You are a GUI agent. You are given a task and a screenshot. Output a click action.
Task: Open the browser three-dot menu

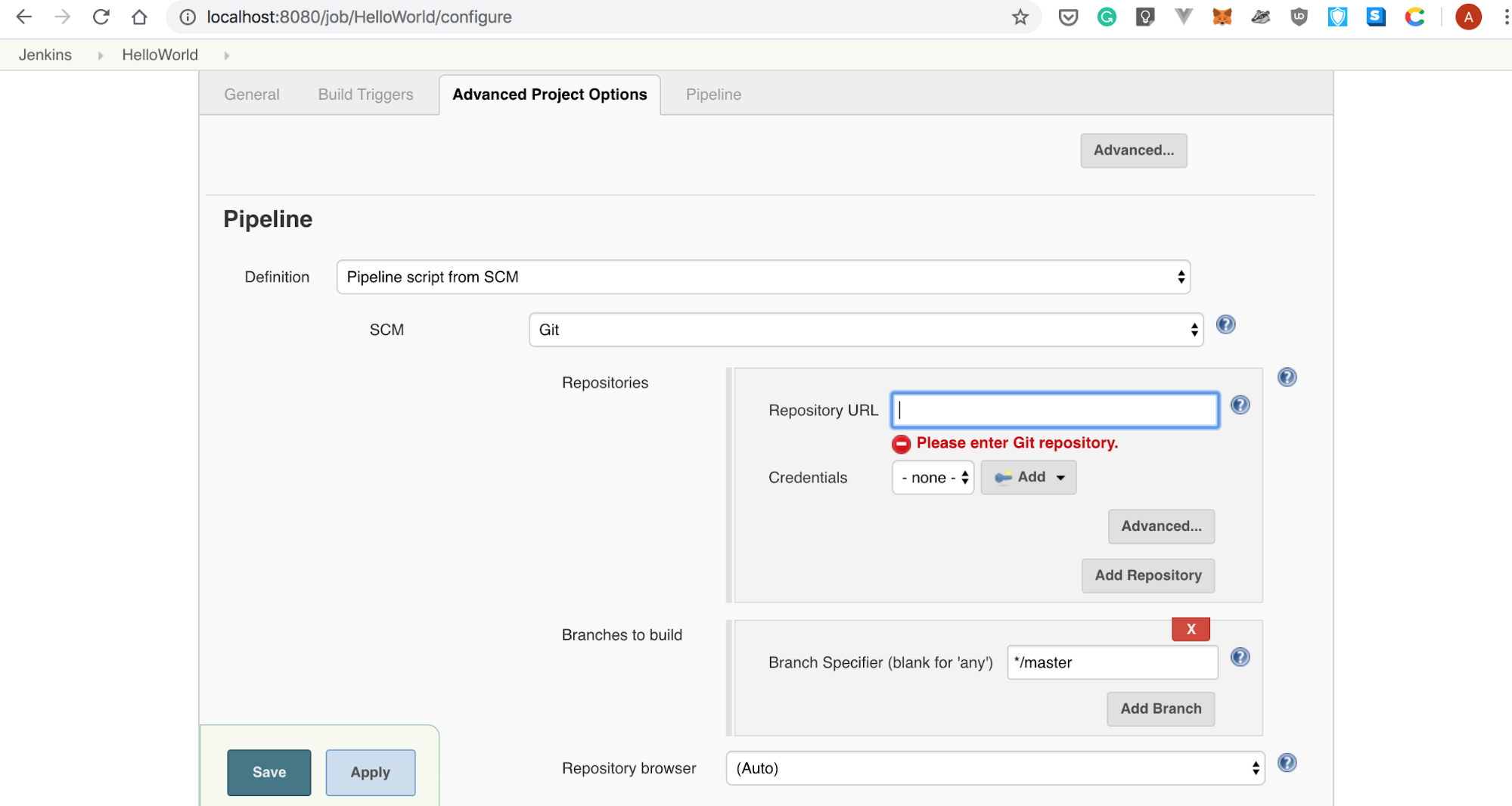1505,17
